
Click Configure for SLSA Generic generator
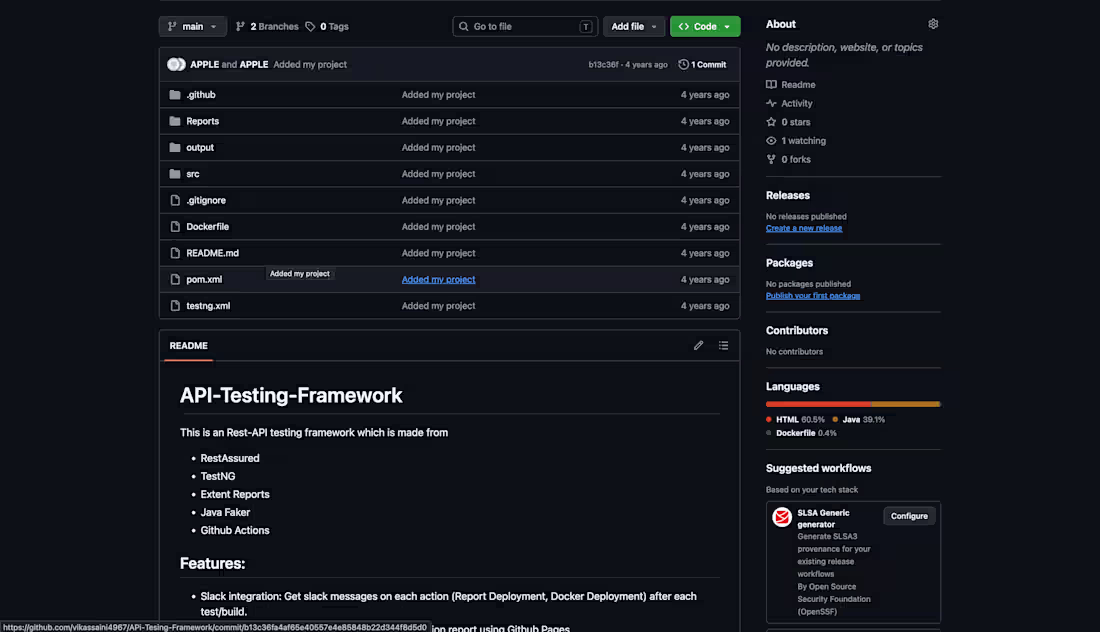pos(908,516)
